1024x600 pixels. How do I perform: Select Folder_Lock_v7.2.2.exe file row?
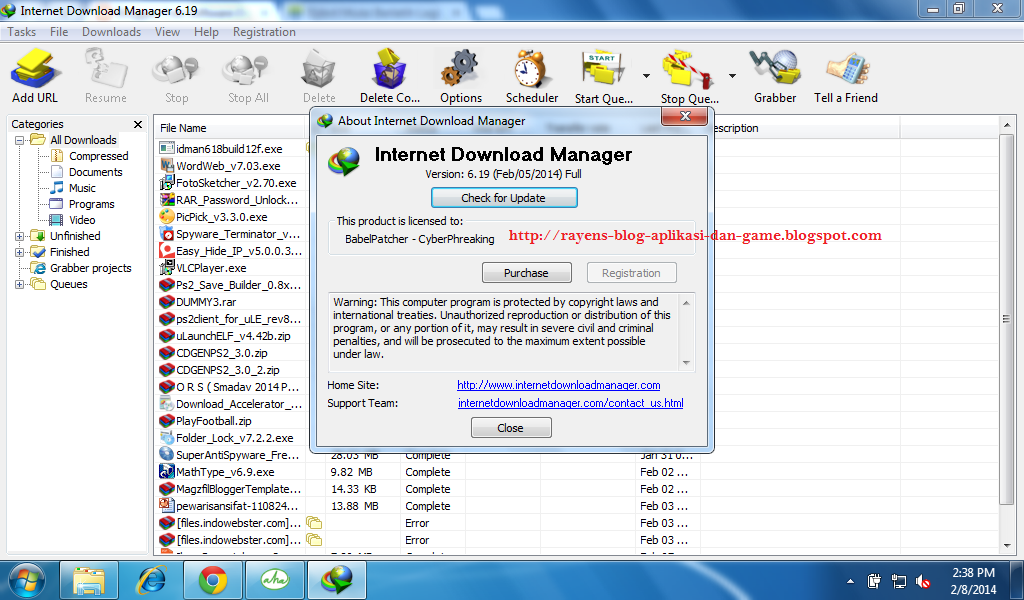click(x=234, y=438)
